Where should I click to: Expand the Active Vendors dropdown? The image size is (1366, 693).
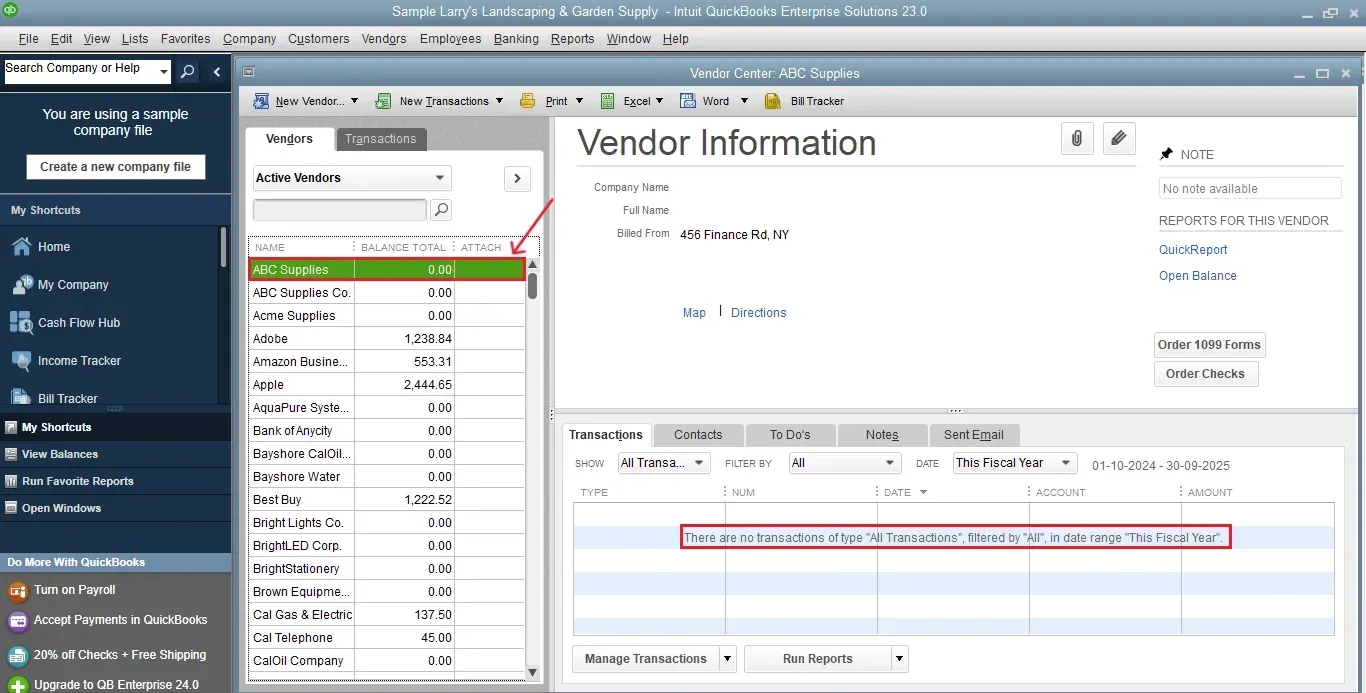pyautogui.click(x=439, y=178)
